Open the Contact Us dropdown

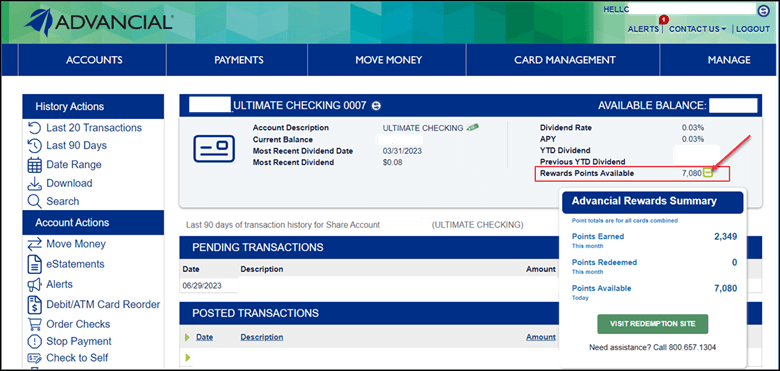click(x=697, y=29)
